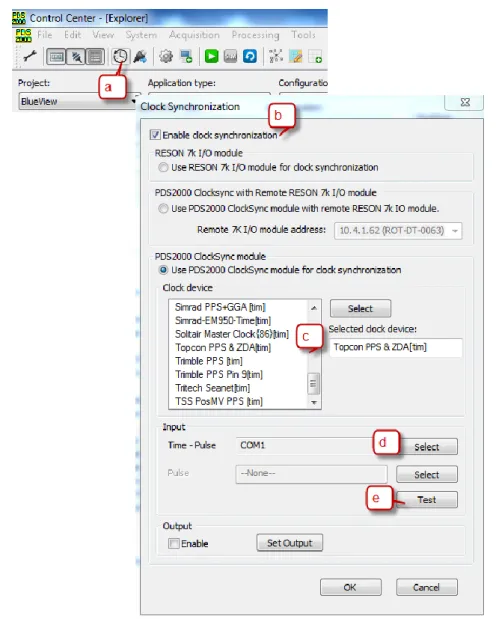Image resolution: width=502 pixels, height=619 pixels.
Task: Select Use PDS2000 ClockSync module radio button
Action: pyautogui.click(x=163, y=270)
